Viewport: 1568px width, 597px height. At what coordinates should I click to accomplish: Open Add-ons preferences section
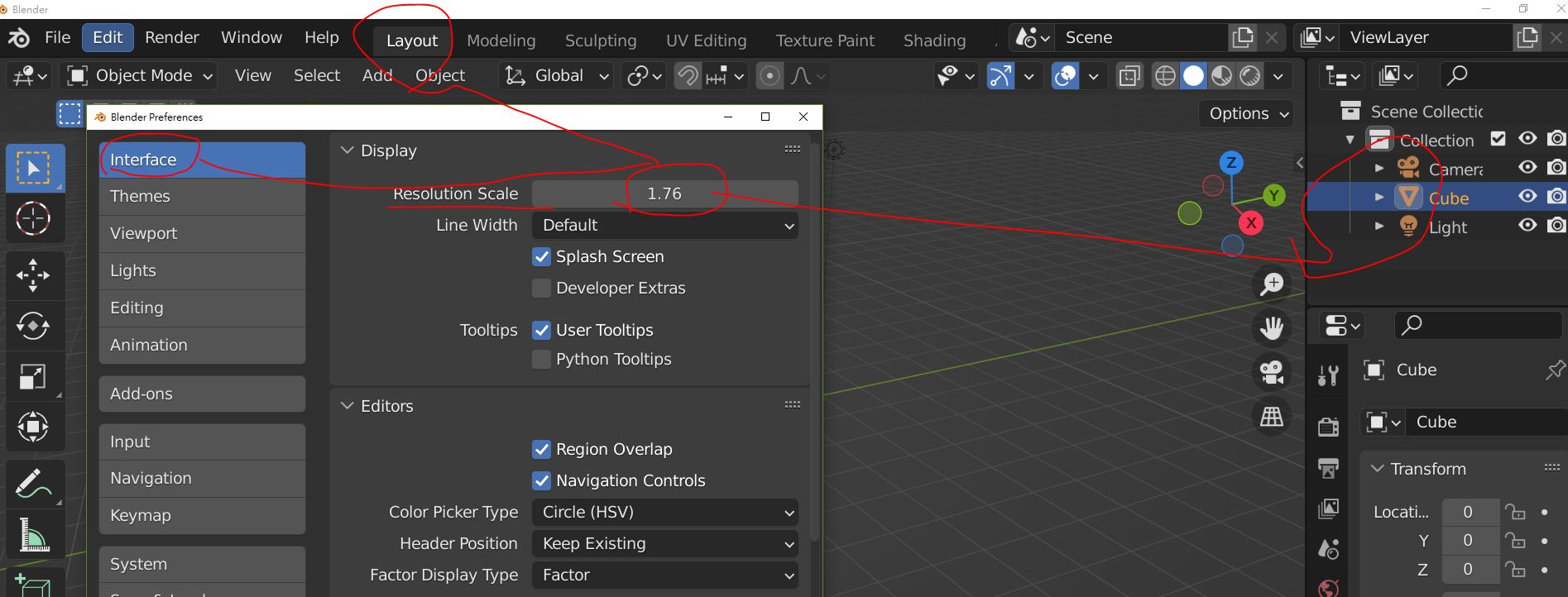202,394
